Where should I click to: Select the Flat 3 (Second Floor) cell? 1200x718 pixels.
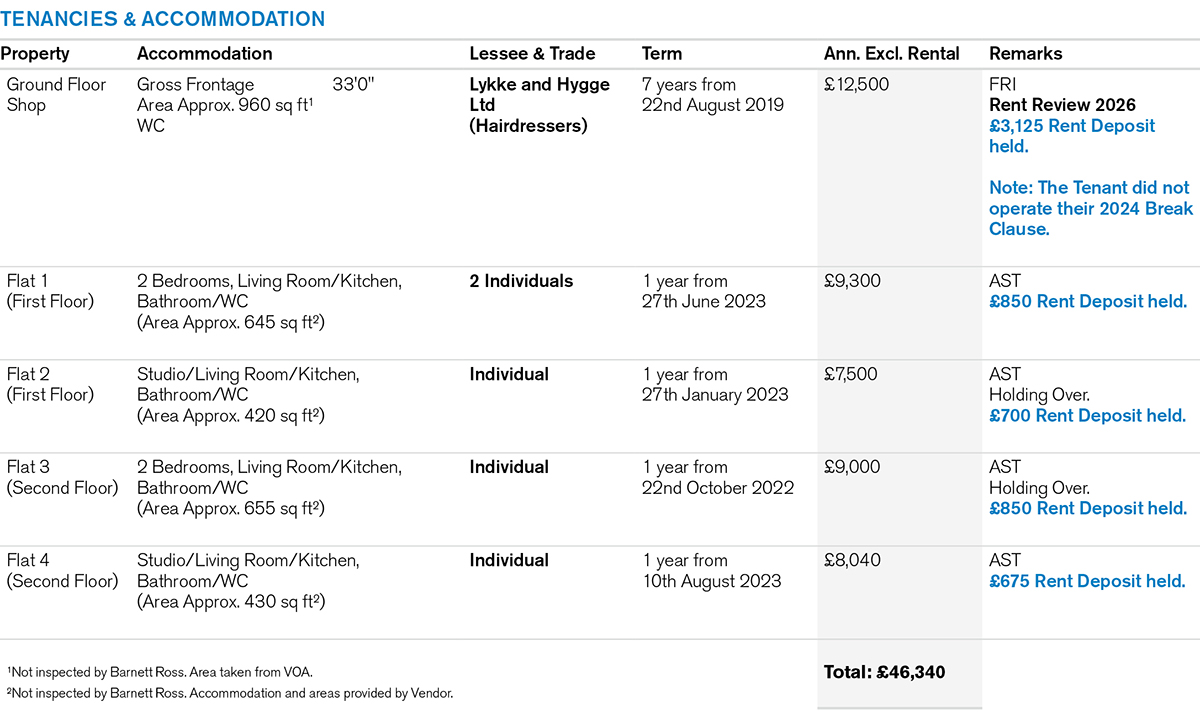[62, 477]
